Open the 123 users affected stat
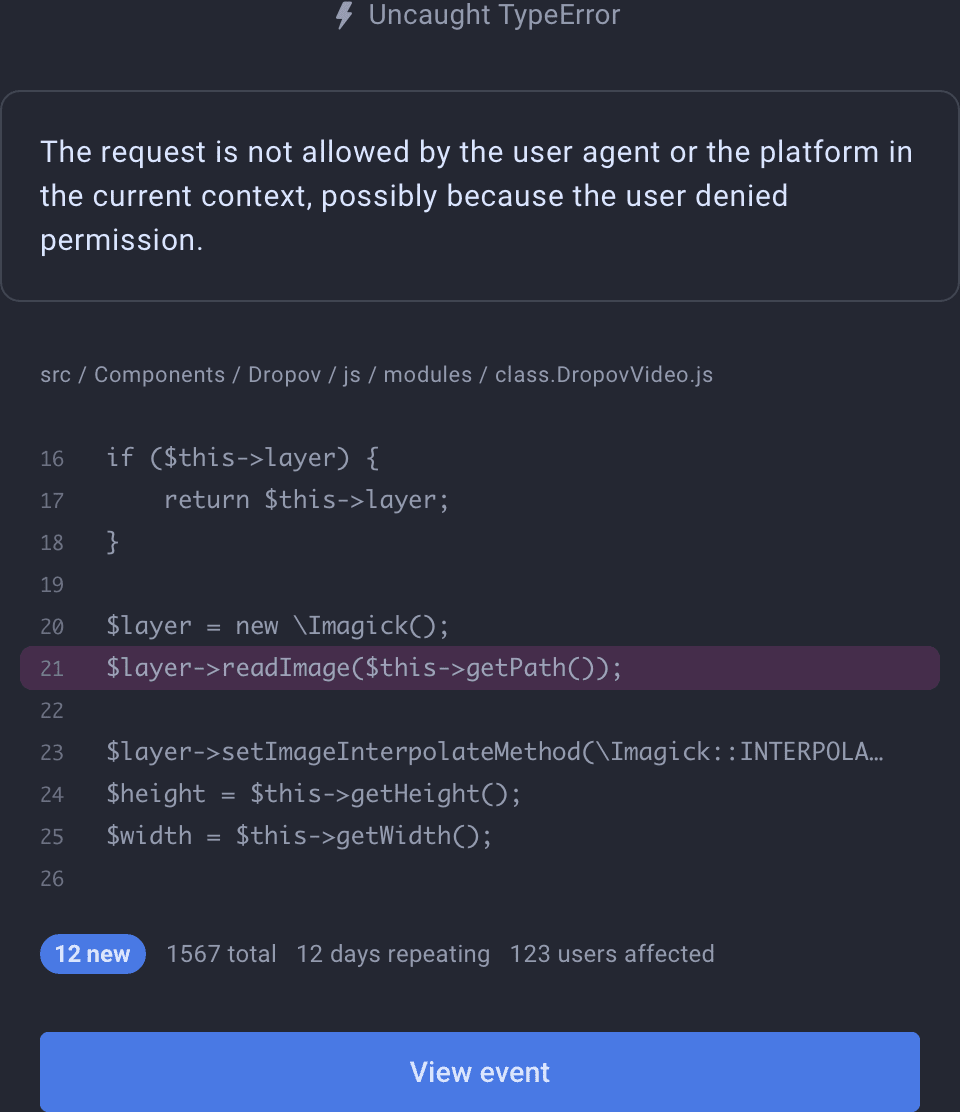The height and width of the screenshot is (1112, 960). pyautogui.click(x=612, y=954)
